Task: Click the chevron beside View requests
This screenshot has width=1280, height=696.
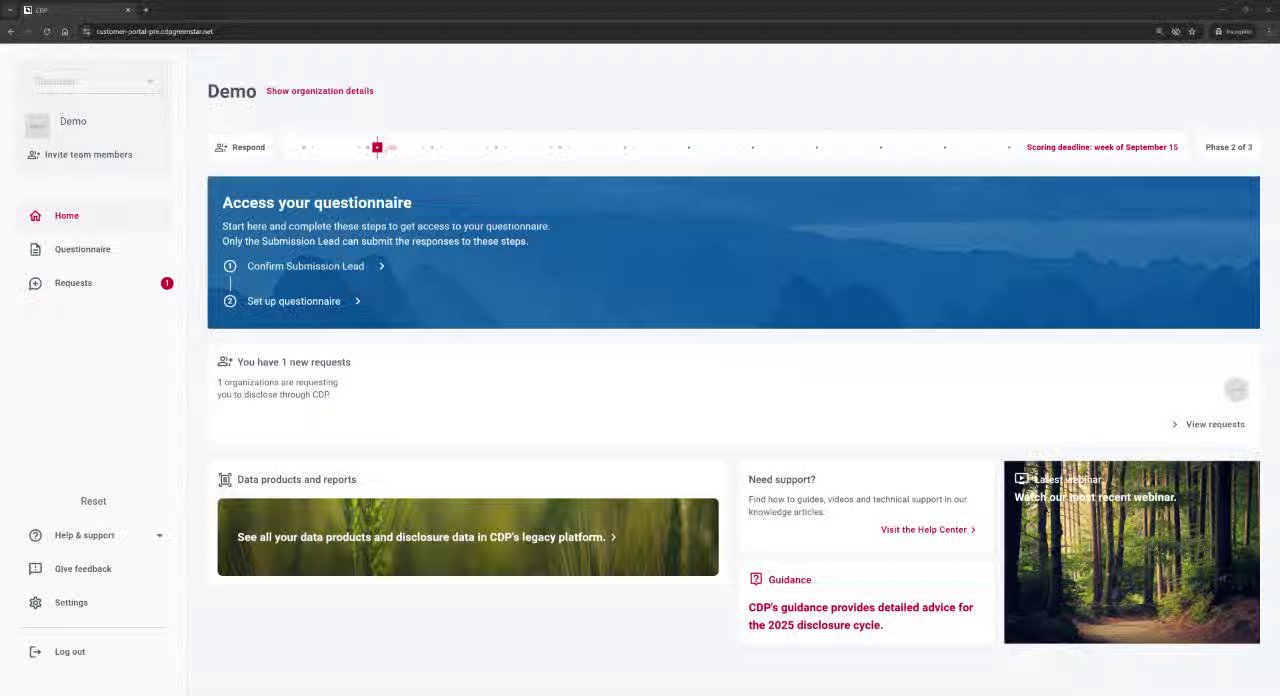Action: (1175, 425)
